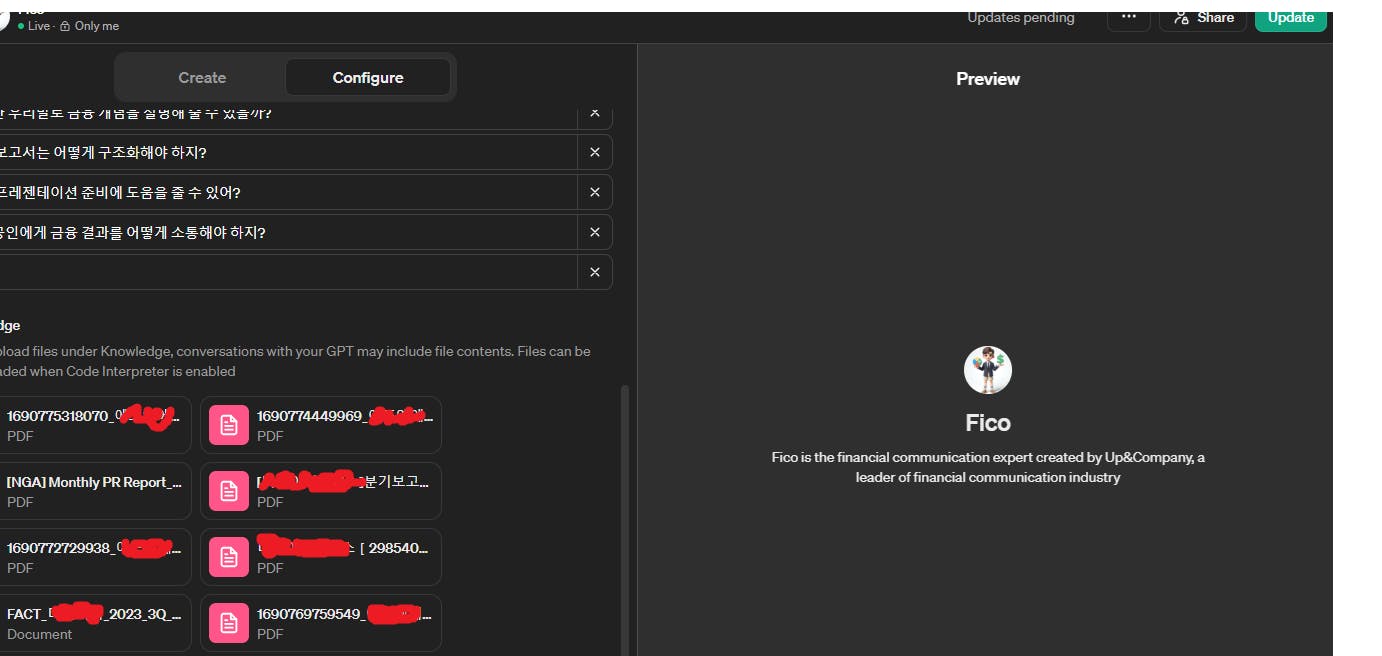
Task: Switch to the Create tab
Action: pyautogui.click(x=202, y=78)
